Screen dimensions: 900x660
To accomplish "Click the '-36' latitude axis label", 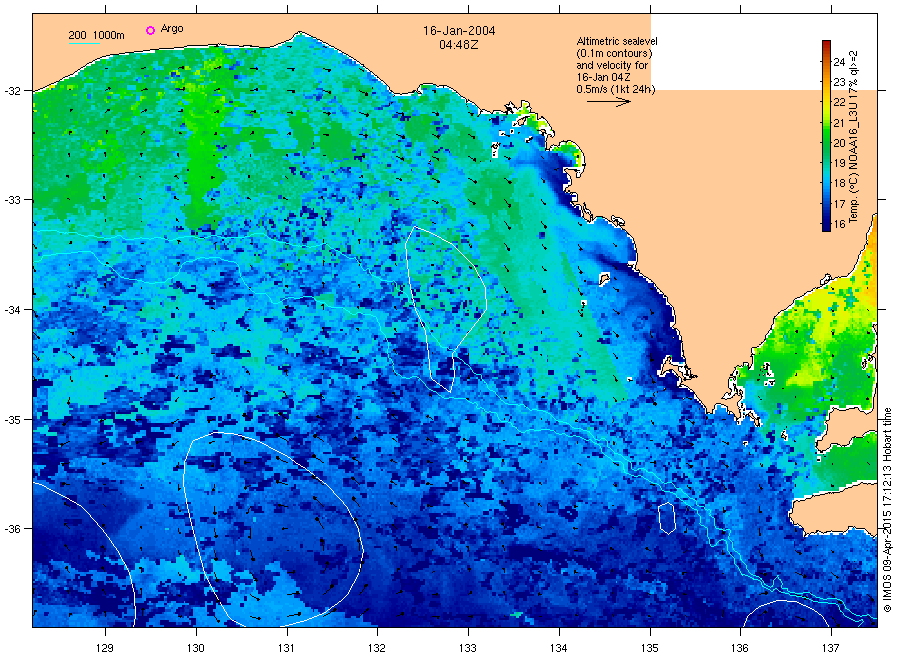I will (x=13, y=529).
